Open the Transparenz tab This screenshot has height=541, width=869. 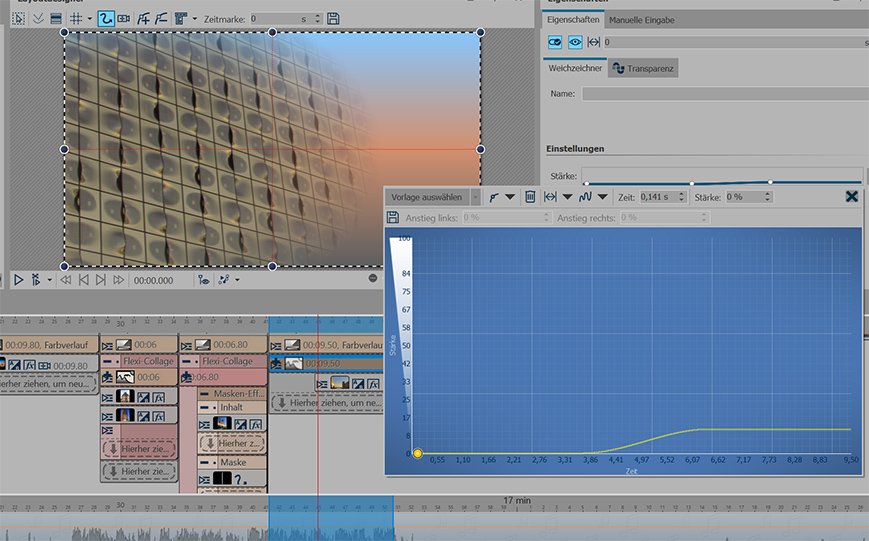coord(643,68)
